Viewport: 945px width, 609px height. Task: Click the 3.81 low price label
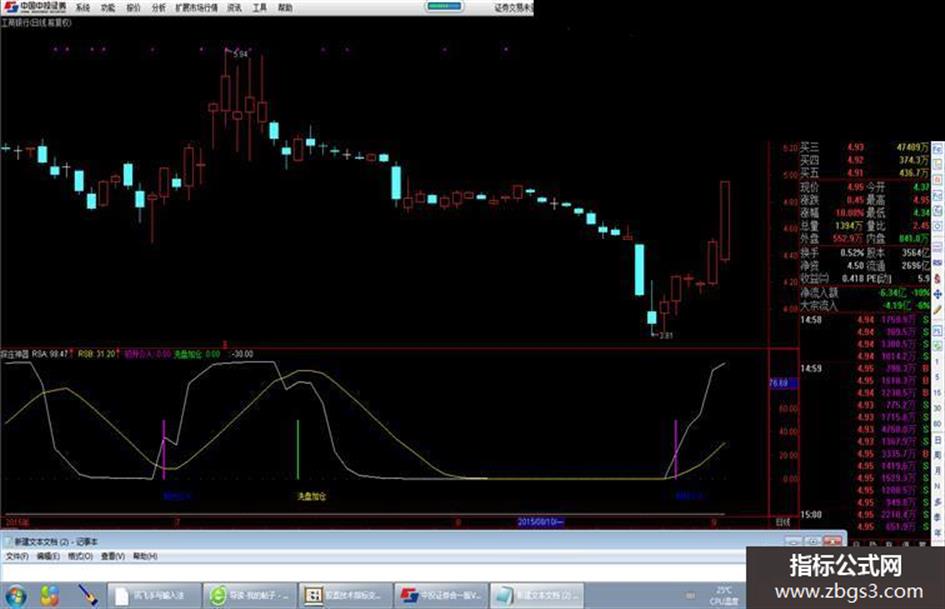click(x=666, y=335)
